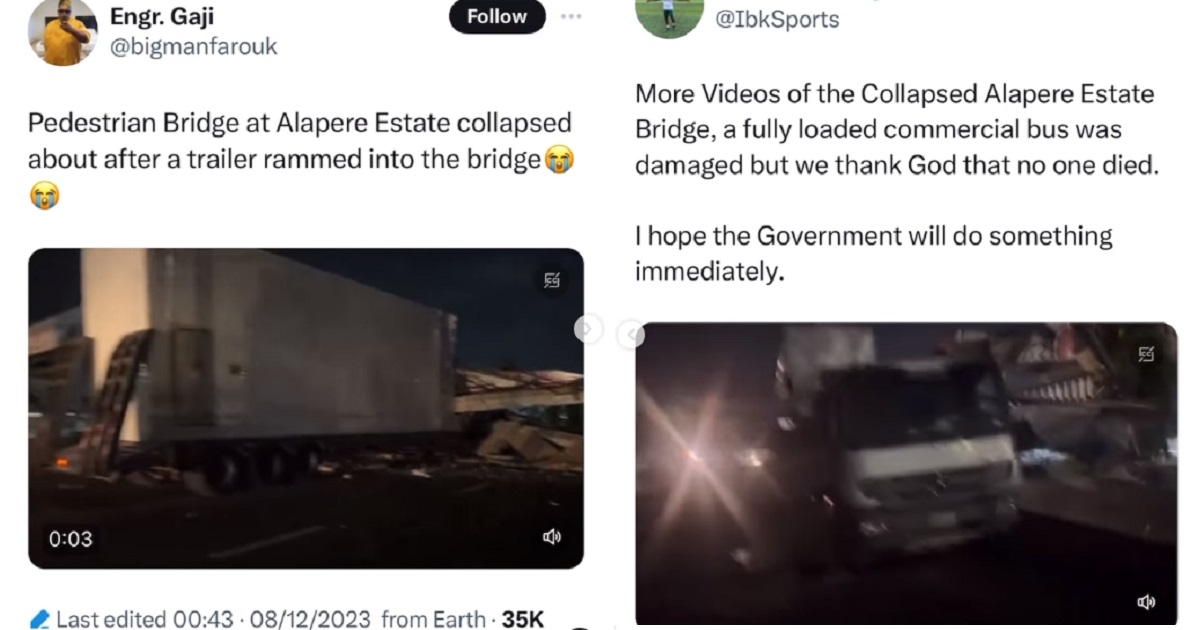This screenshot has width=1200, height=630.
Task: Click the next arrow beside left video
Action: [x=588, y=328]
